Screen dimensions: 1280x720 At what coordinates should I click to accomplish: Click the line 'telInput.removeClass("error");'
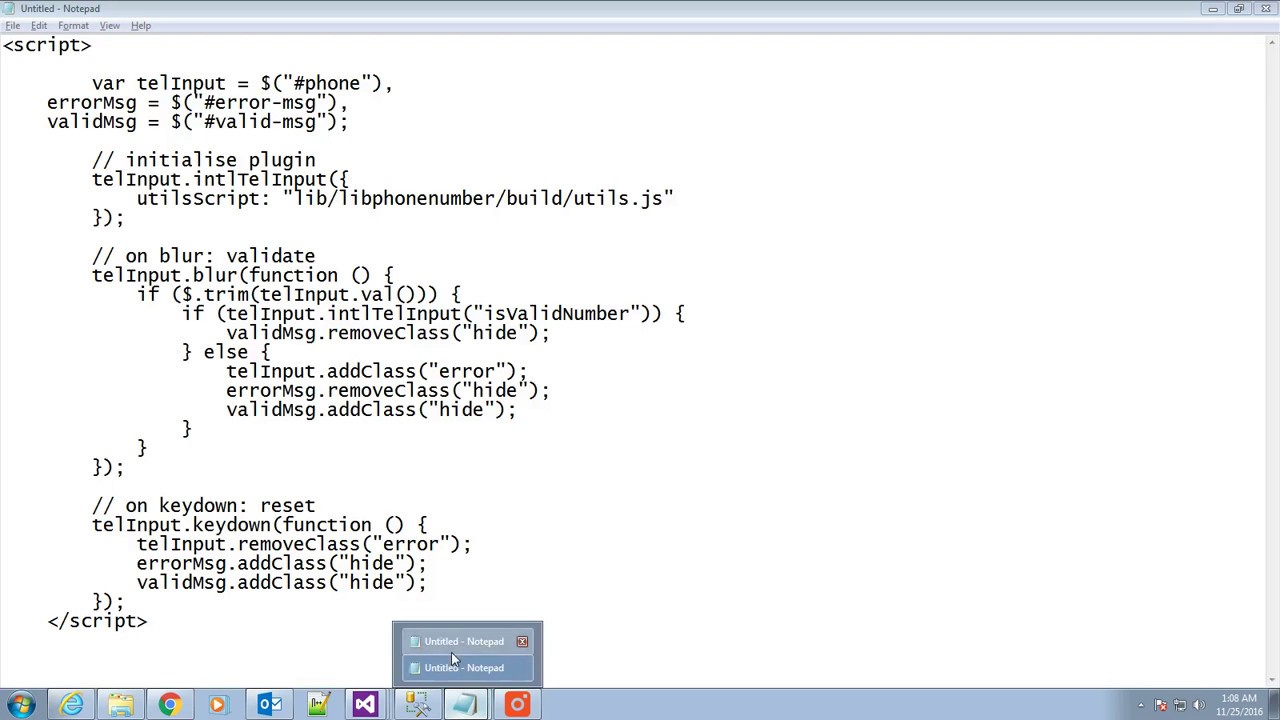[x=304, y=544]
